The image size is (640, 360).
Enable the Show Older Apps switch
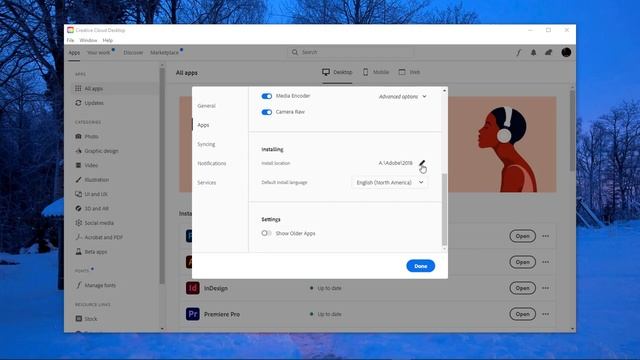click(x=266, y=233)
